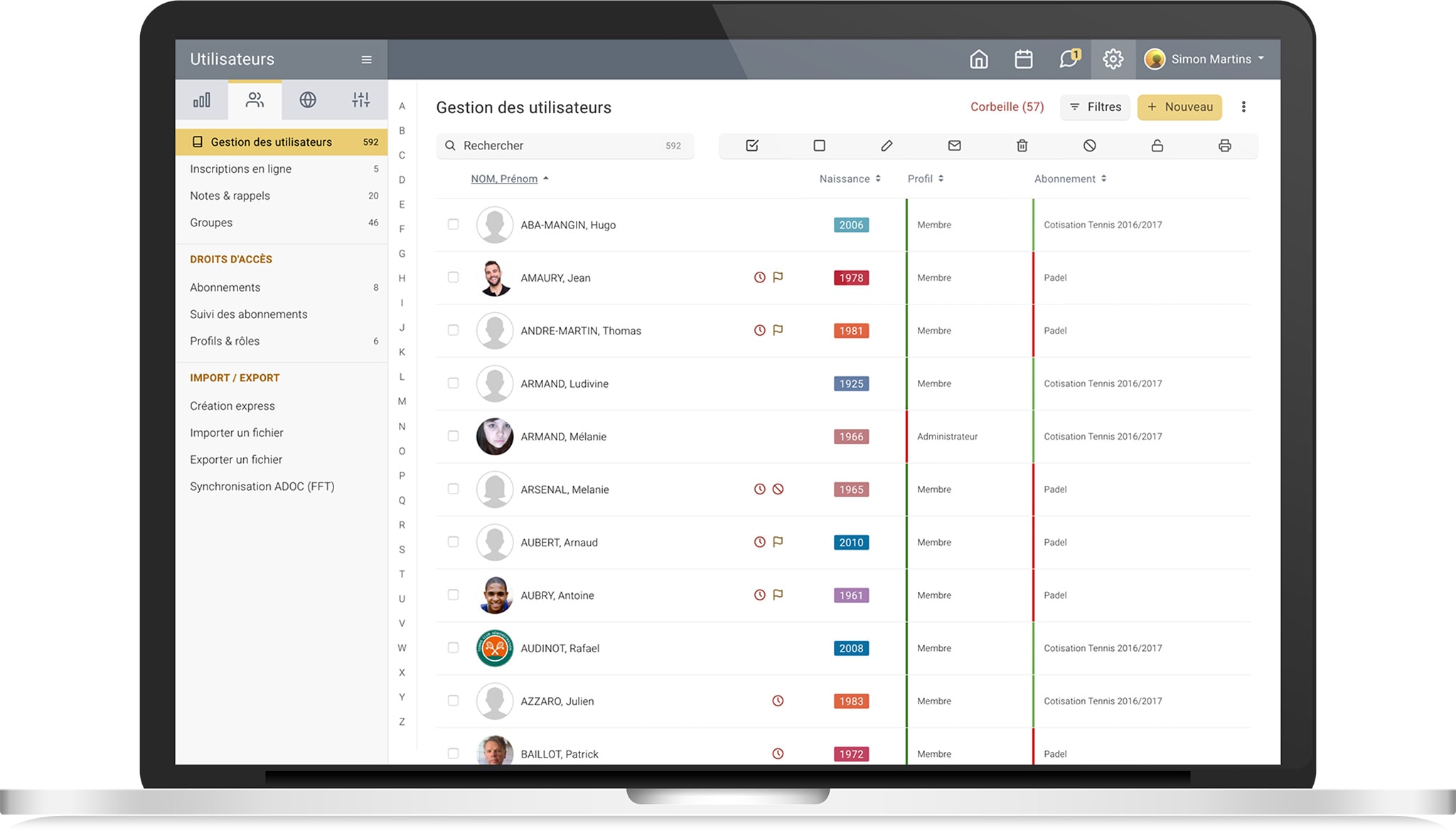Click the unlock padlock icon in the toolbar
1456x833 pixels.
tap(1157, 146)
